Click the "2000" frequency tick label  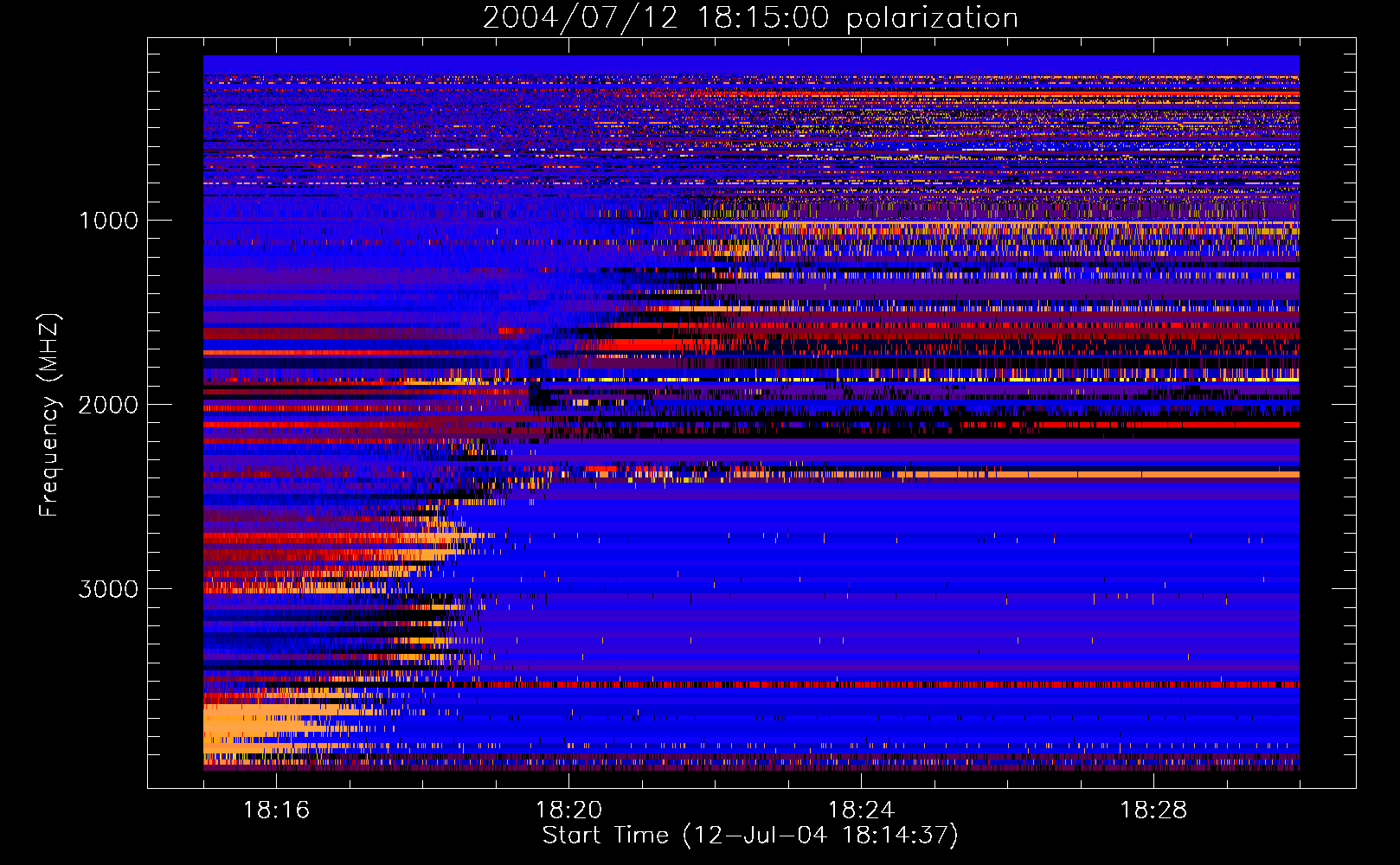(x=108, y=405)
